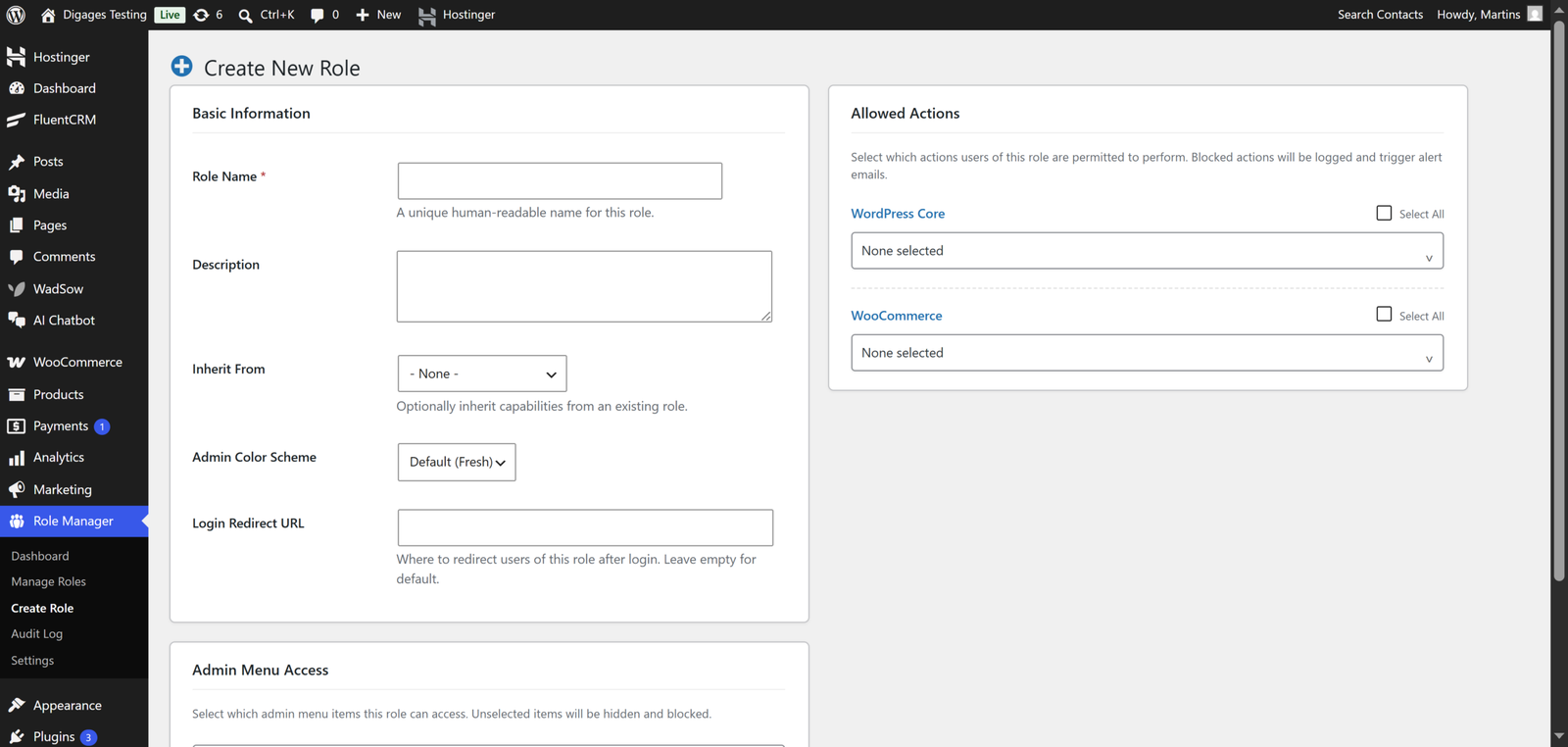This screenshot has width=1568, height=747.
Task: Click the page vertical scrollbar thumb
Action: pos(1559,301)
